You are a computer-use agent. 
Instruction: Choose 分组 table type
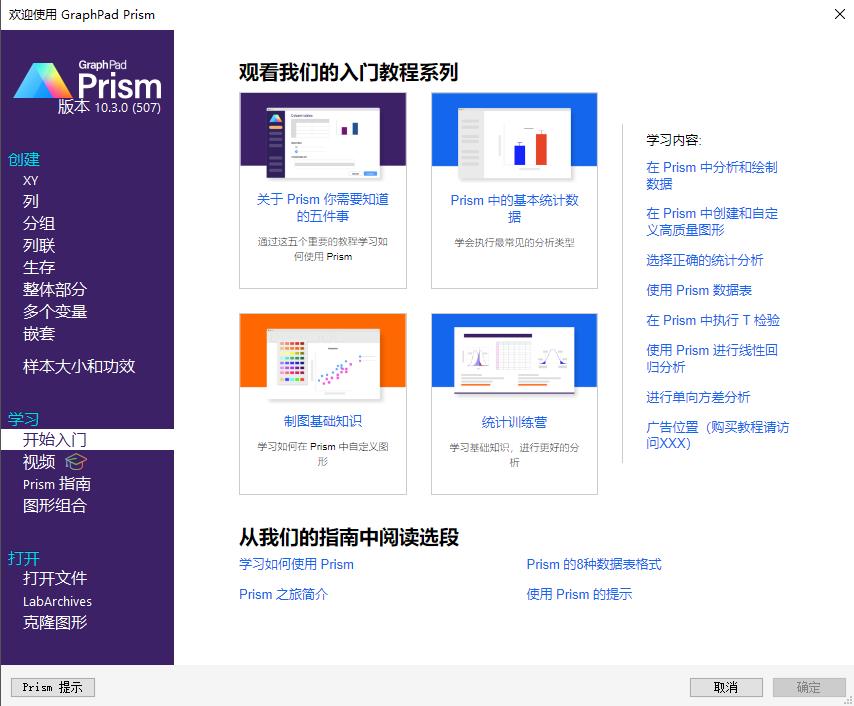39,223
